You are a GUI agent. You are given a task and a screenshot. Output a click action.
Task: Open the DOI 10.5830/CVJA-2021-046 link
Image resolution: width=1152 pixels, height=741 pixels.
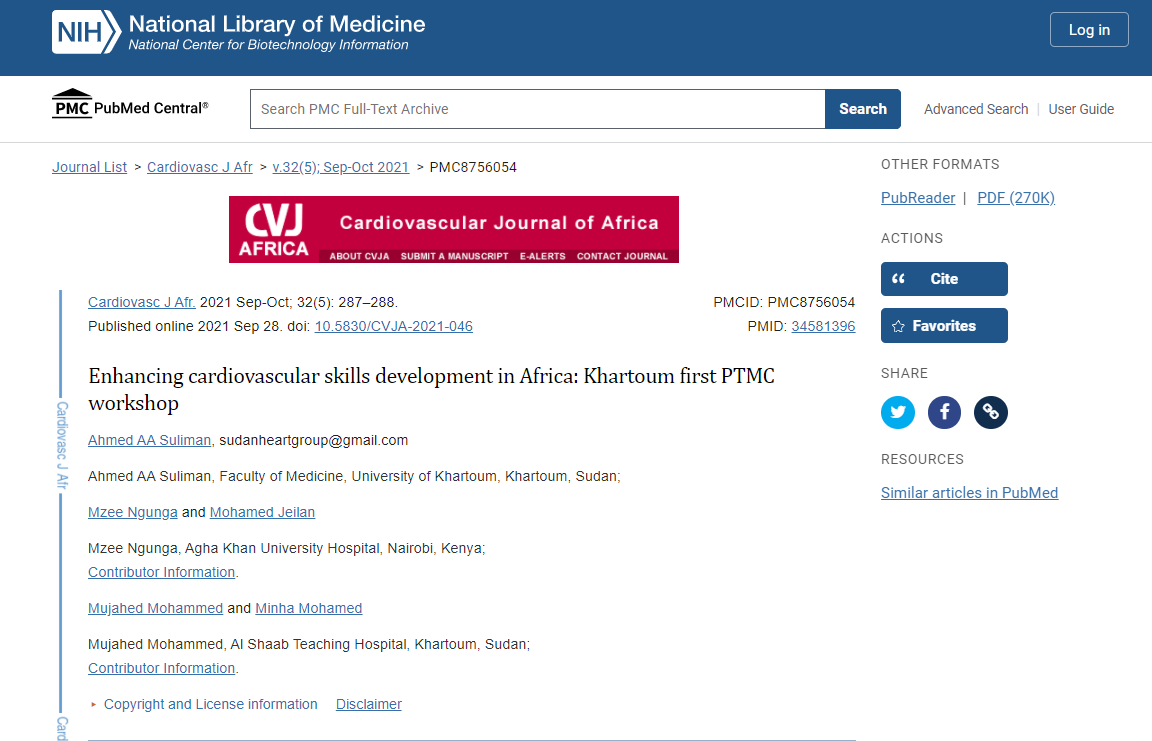[x=393, y=326]
